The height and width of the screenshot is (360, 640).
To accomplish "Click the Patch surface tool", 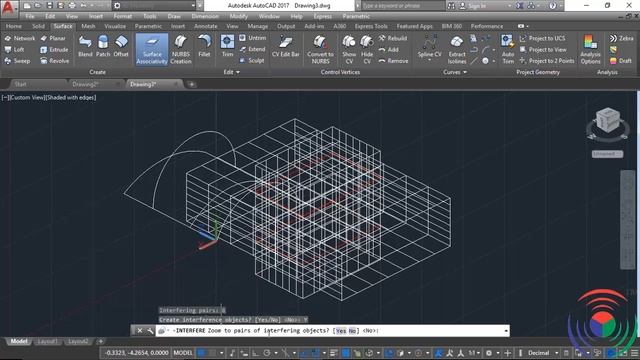I will pyautogui.click(x=103, y=46).
